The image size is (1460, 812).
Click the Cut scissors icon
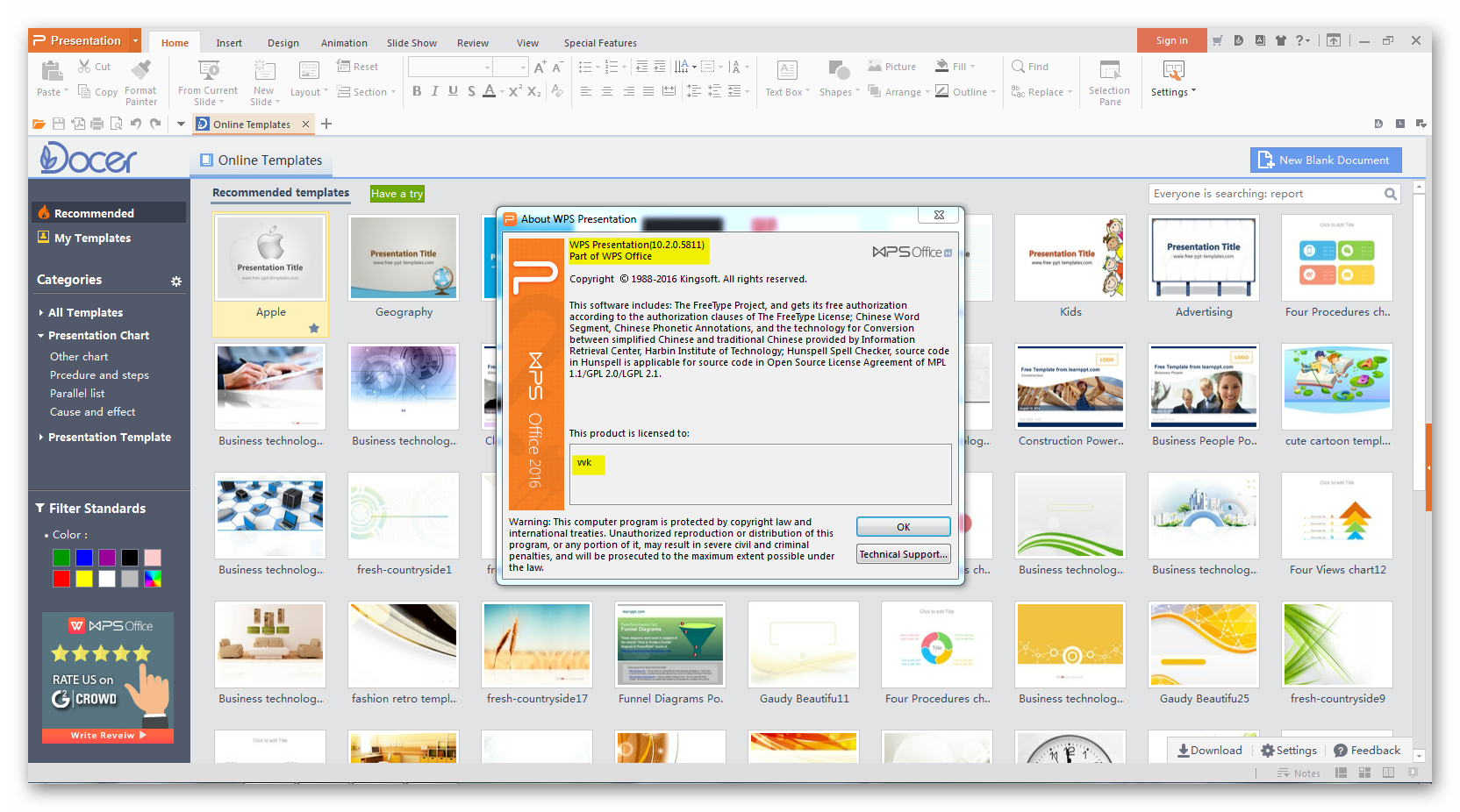(x=84, y=66)
